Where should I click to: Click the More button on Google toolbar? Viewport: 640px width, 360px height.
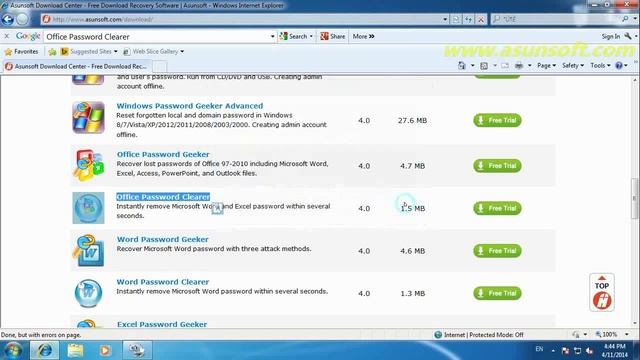pos(363,36)
